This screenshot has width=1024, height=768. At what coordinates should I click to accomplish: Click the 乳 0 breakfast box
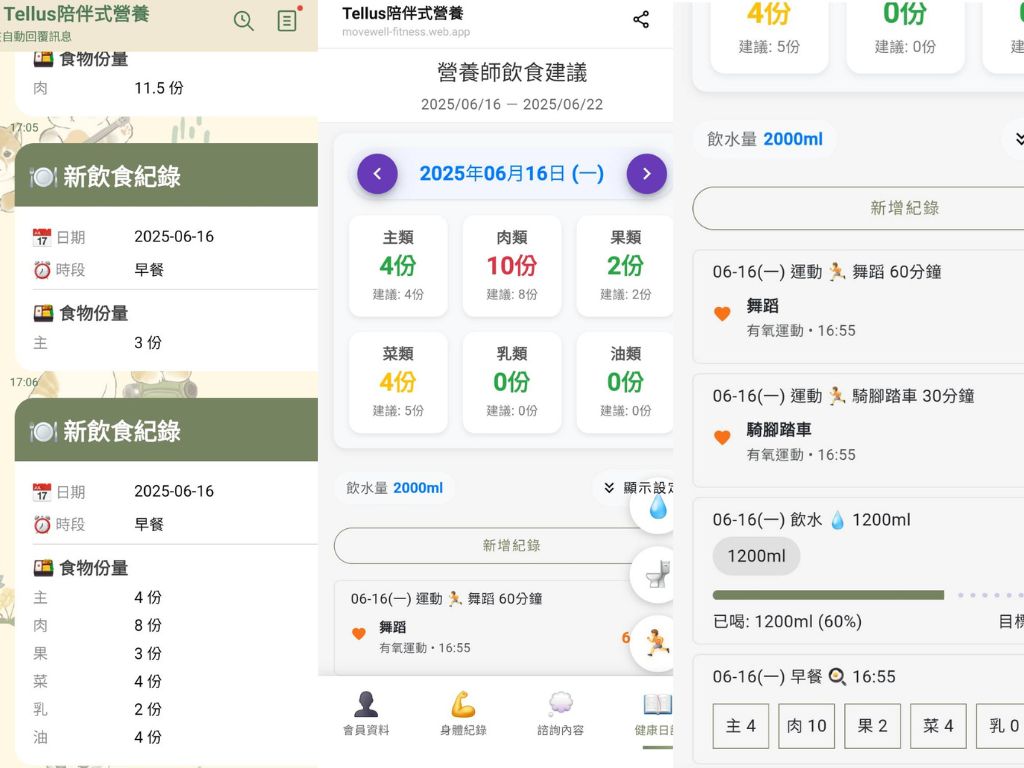coord(1000,726)
